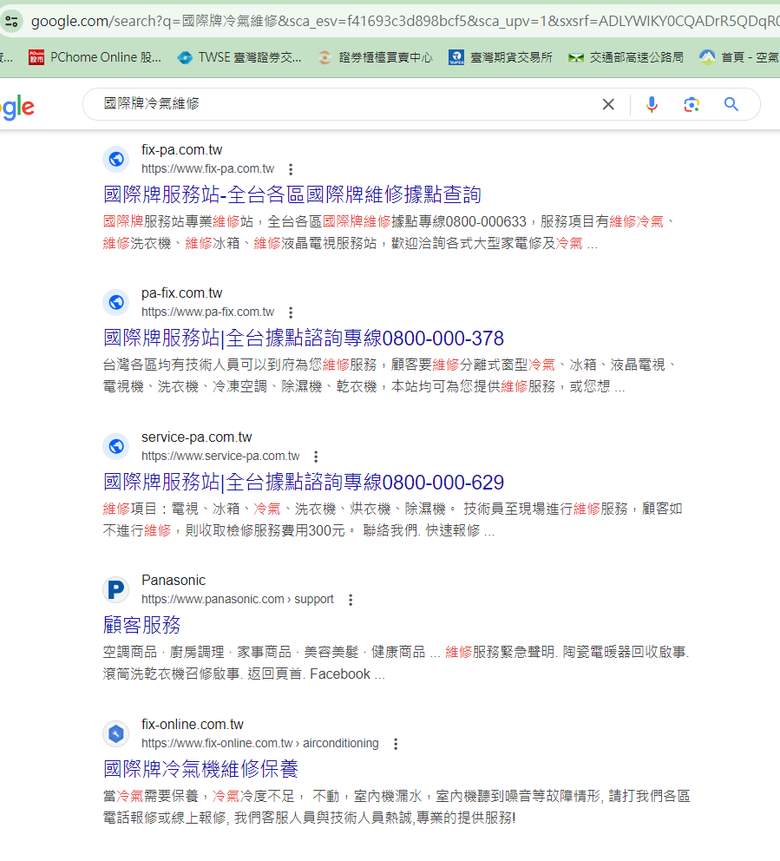The height and width of the screenshot is (861, 780).
Task: Open the 交通部高速公路局 bookmark
Action: [x=626, y=57]
